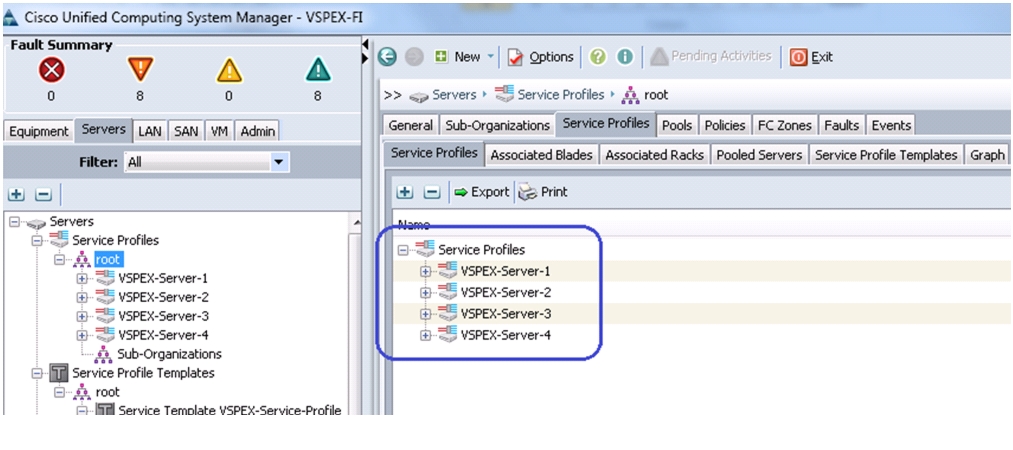Click the expand all plus icon in navigation pane
The image size is (1013, 450).
(16, 194)
